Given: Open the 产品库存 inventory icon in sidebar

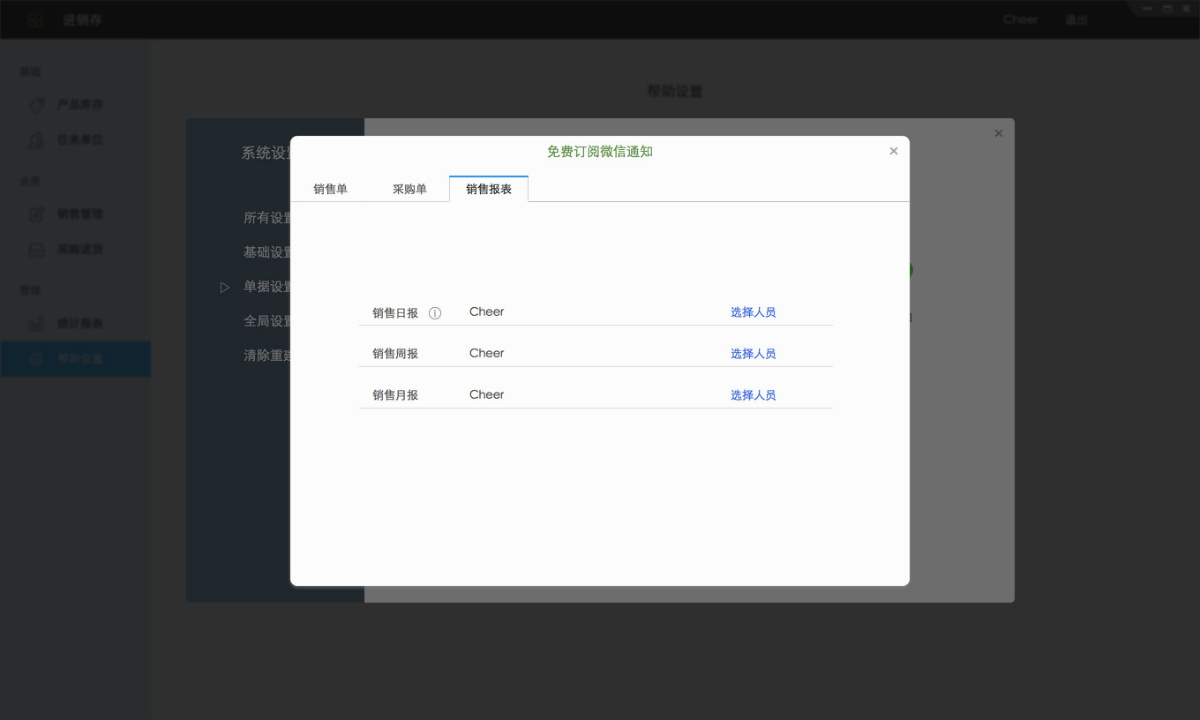Looking at the screenshot, I should 37,104.
